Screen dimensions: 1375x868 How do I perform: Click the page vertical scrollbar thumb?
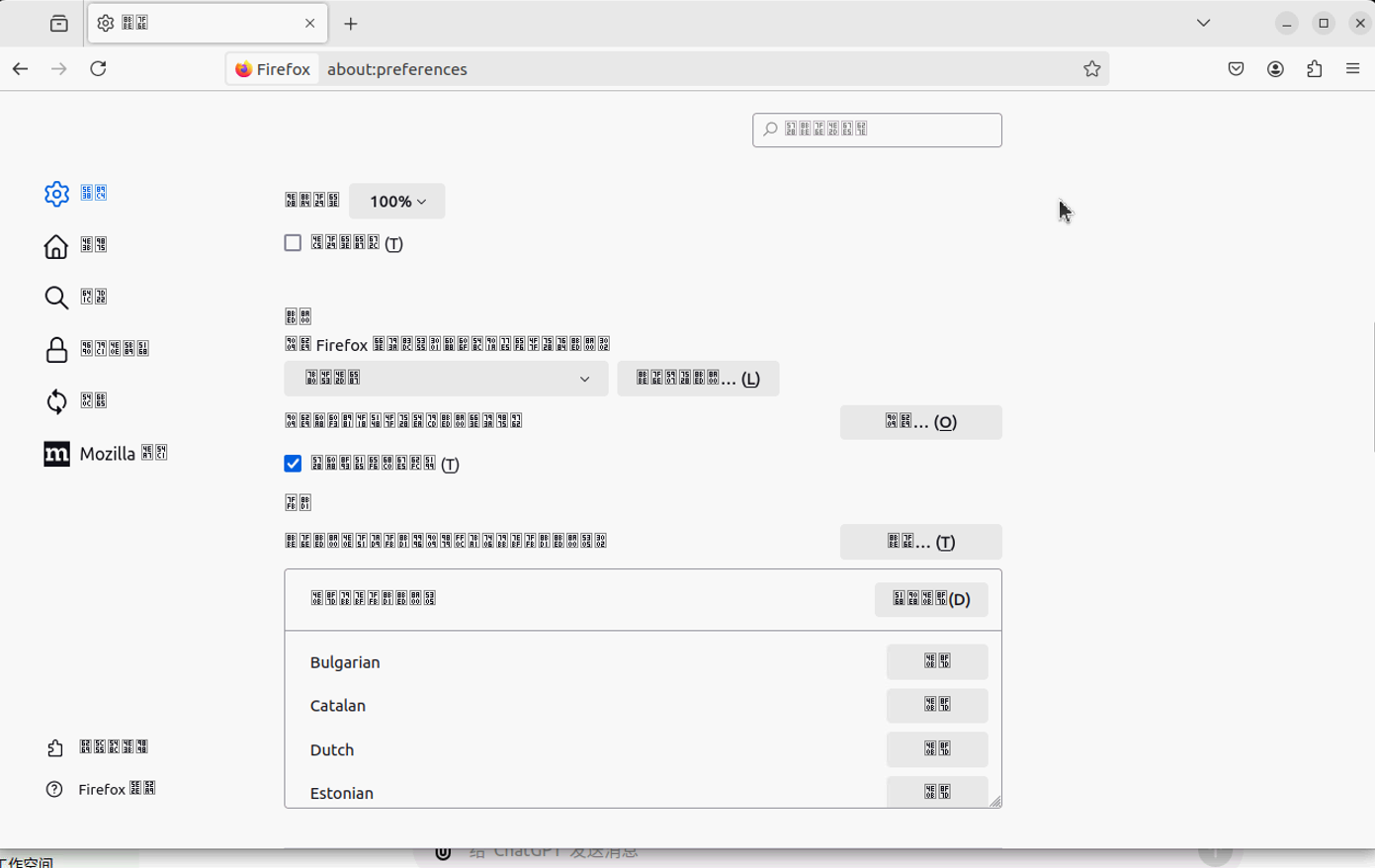click(1372, 387)
